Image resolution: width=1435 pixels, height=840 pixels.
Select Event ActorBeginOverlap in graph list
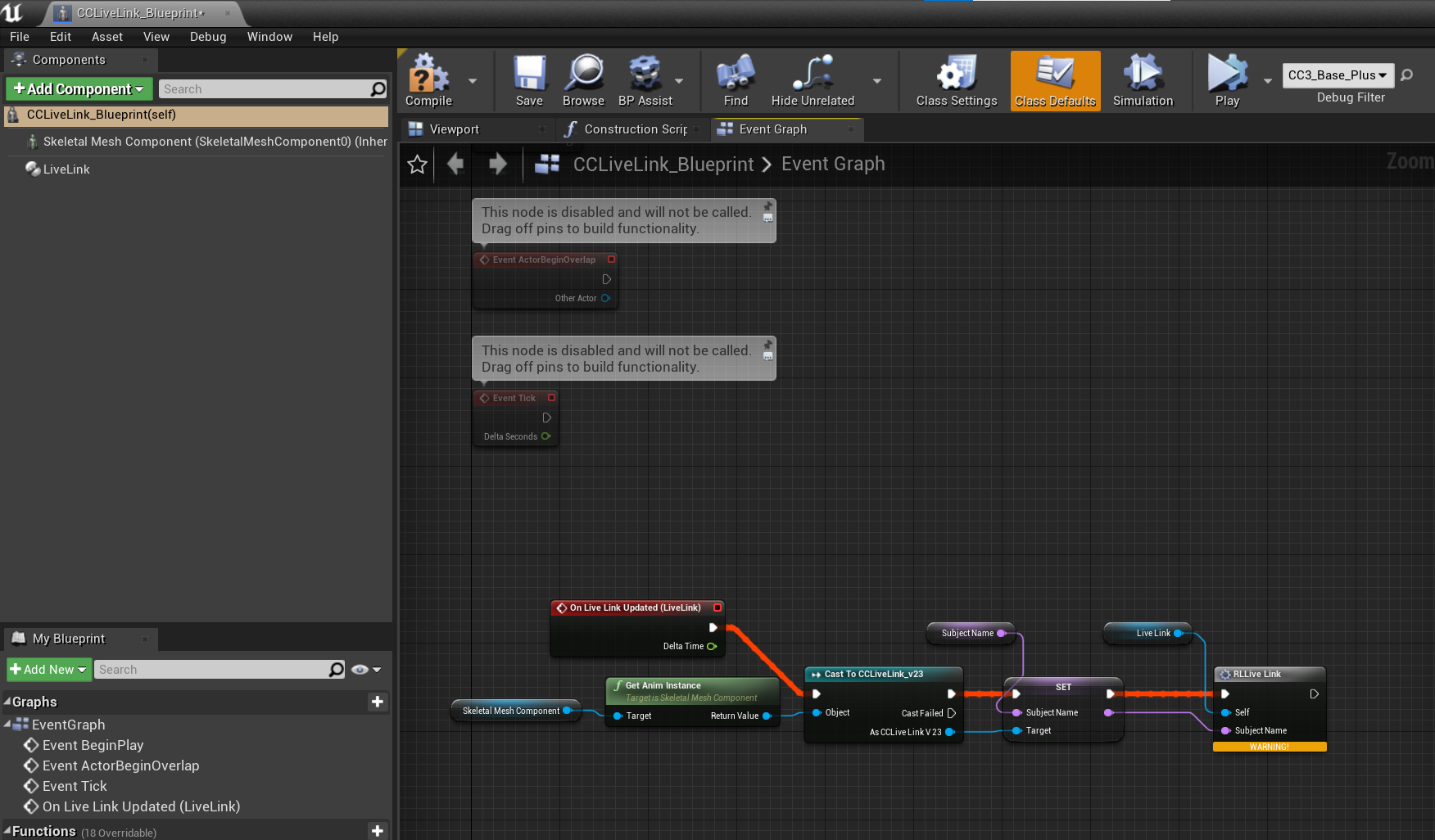click(x=120, y=765)
